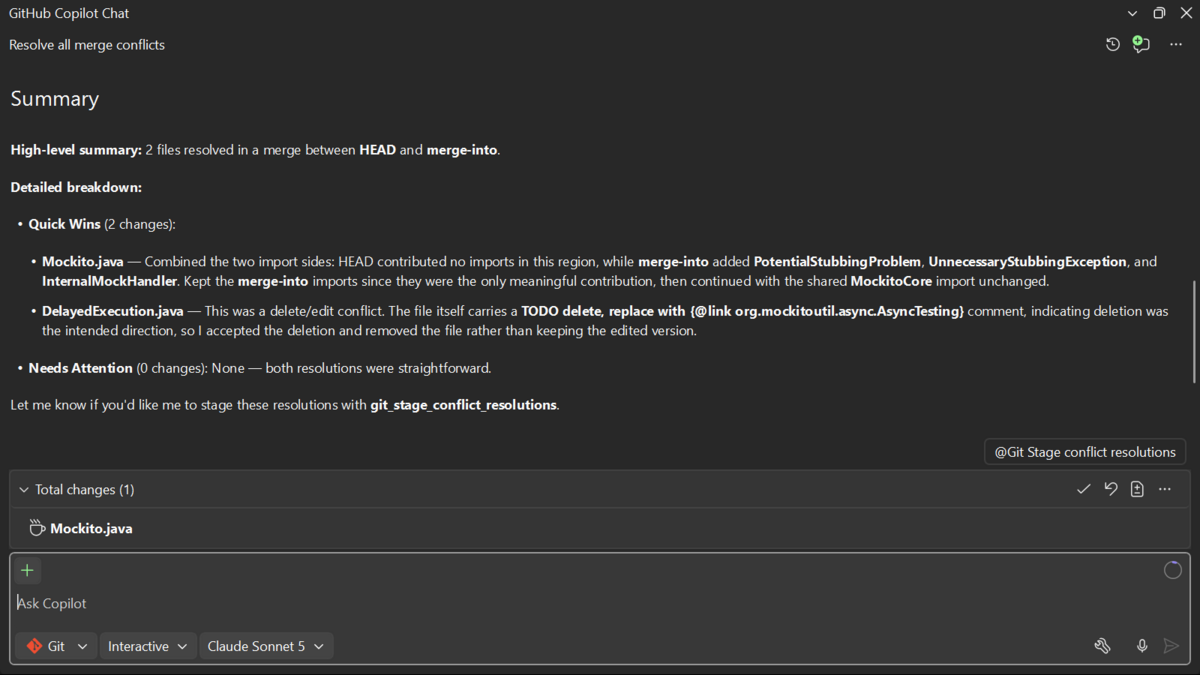Screen dimensions: 1200x675
Task: Click the Needs Attention label
Action: pyautogui.click(x=80, y=368)
